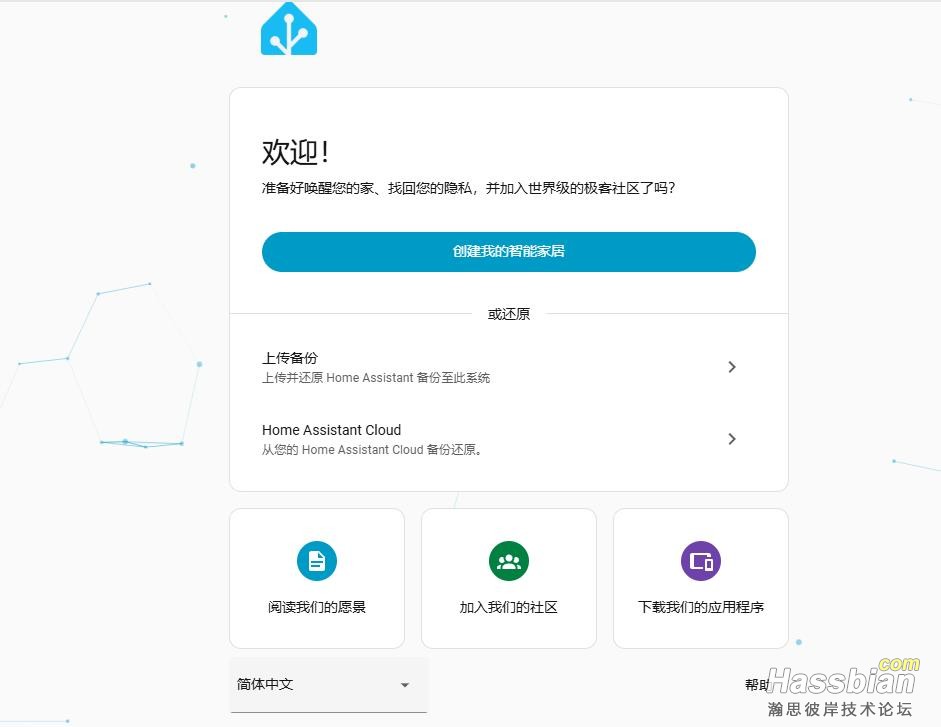Click the 欢迎! heading text
Viewport: 941px width, 727px height.
click(x=296, y=152)
